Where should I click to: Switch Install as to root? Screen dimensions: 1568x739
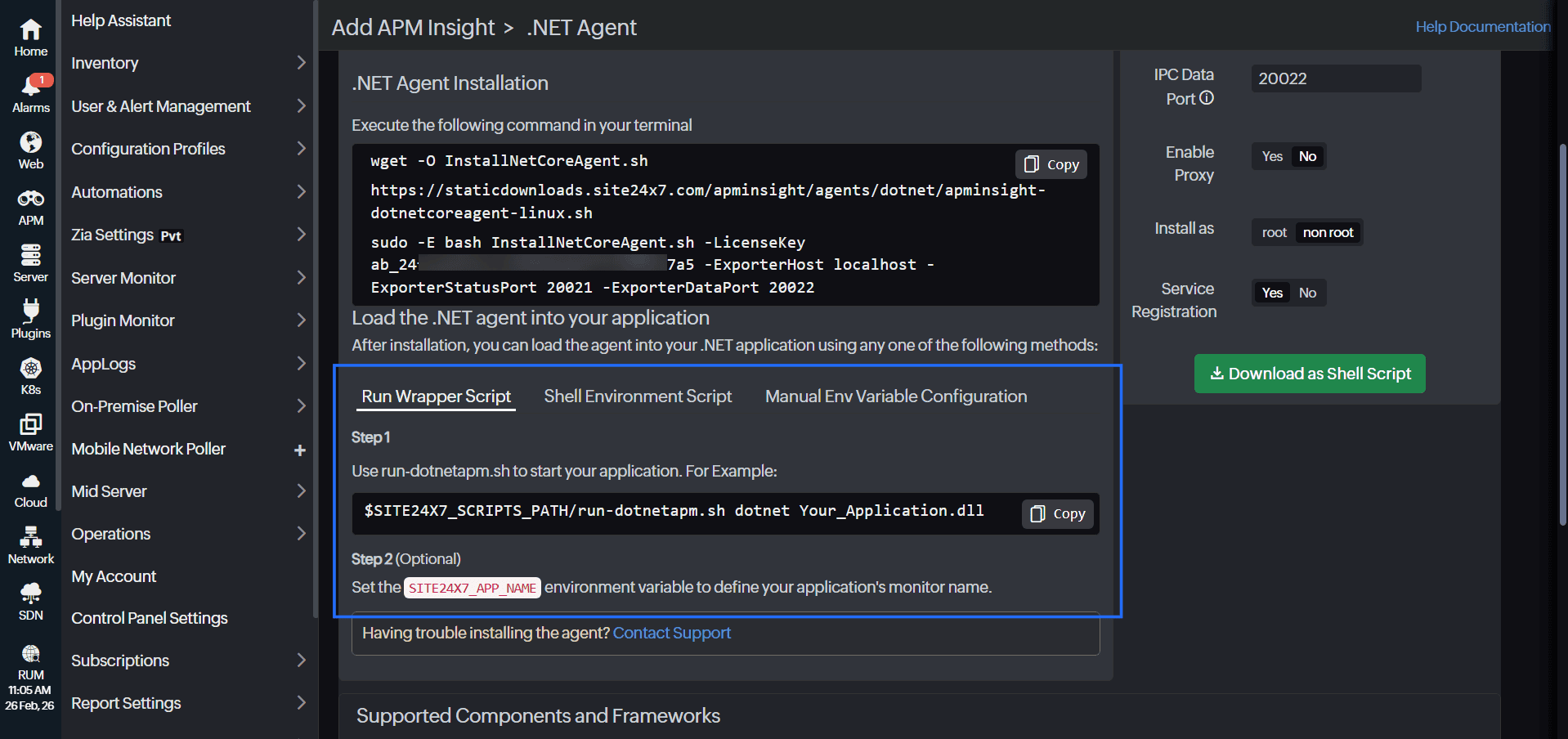[x=1273, y=232]
